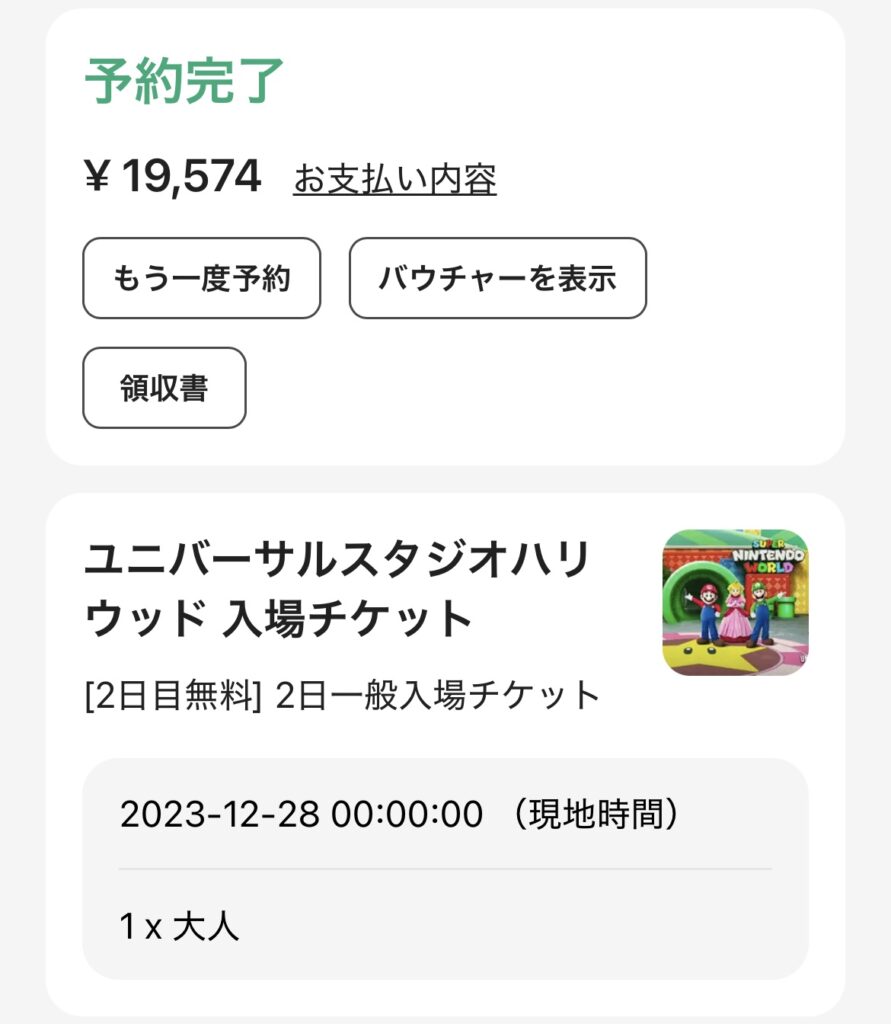Viewport: 891px width, 1024px height.
Task: Click the (現地時間) local time label
Action: point(596,814)
